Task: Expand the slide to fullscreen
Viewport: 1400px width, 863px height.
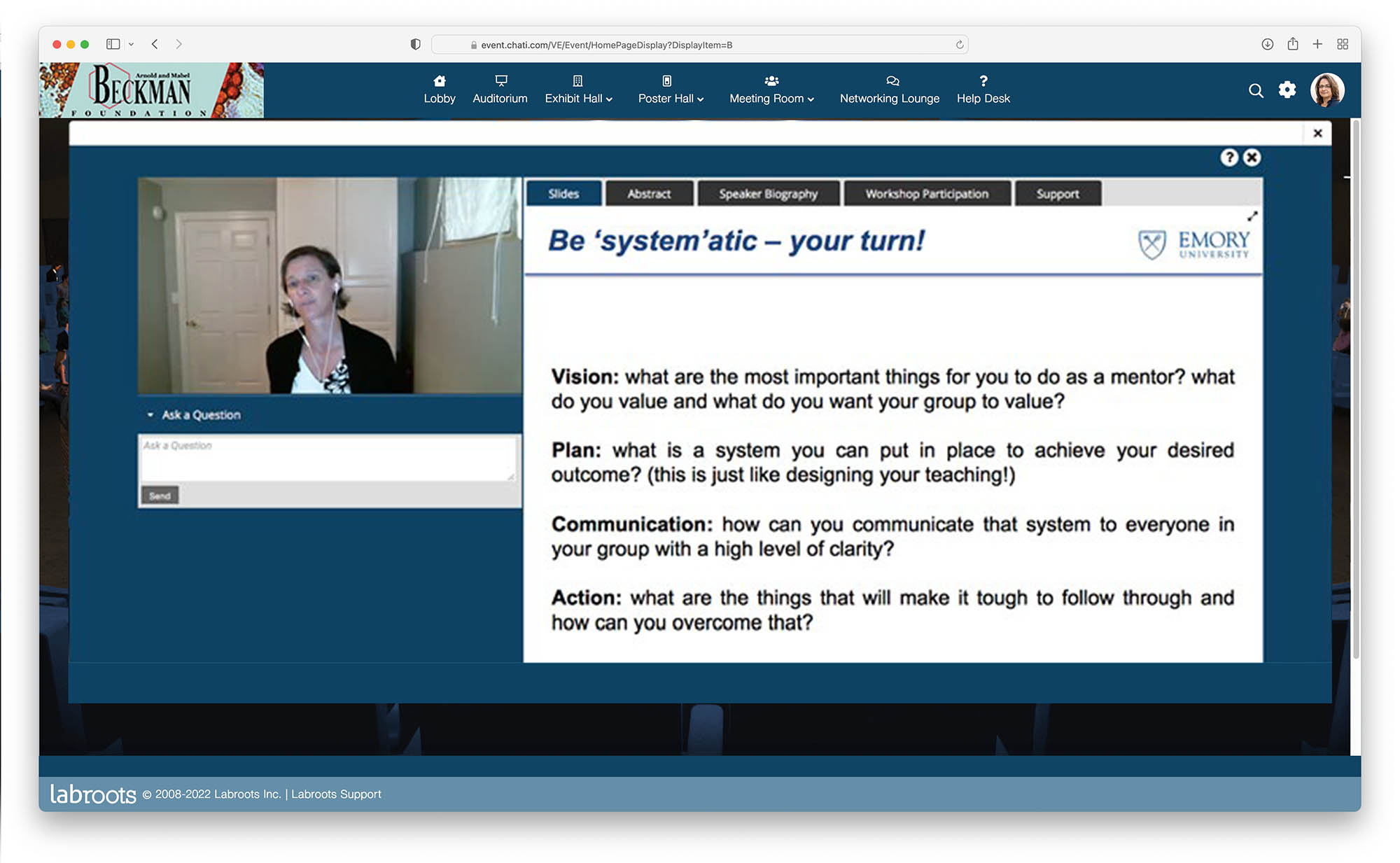Action: click(1252, 216)
